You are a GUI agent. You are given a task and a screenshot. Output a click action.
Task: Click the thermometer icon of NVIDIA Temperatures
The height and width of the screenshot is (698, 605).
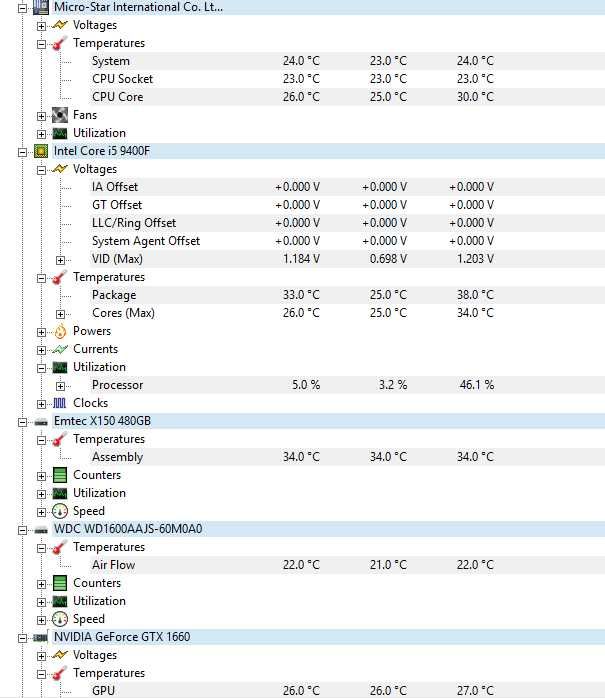(60, 674)
